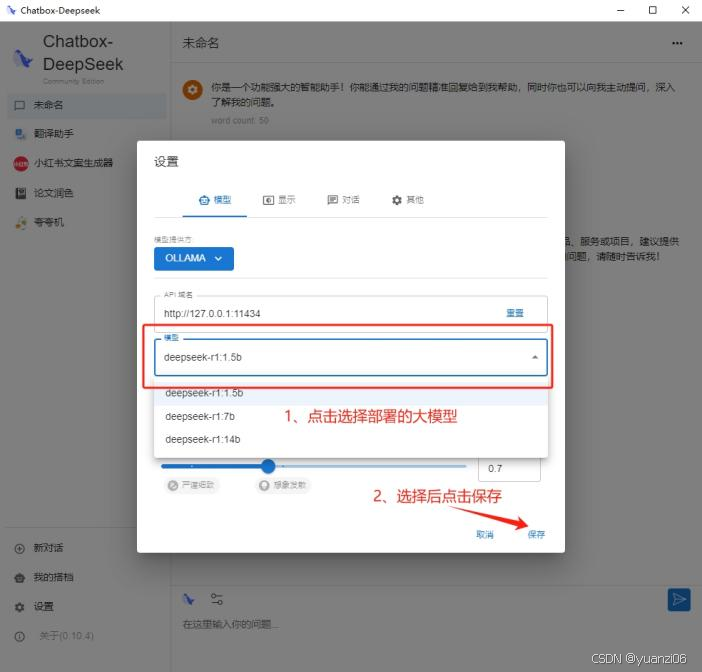Switch to the 模型 settings tab
The width and height of the screenshot is (702, 672).
[x=214, y=200]
